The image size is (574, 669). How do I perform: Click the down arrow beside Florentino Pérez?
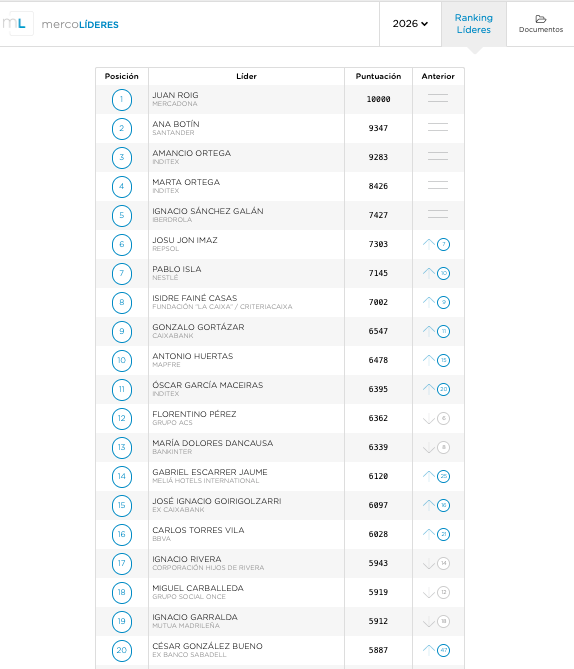pos(429,419)
